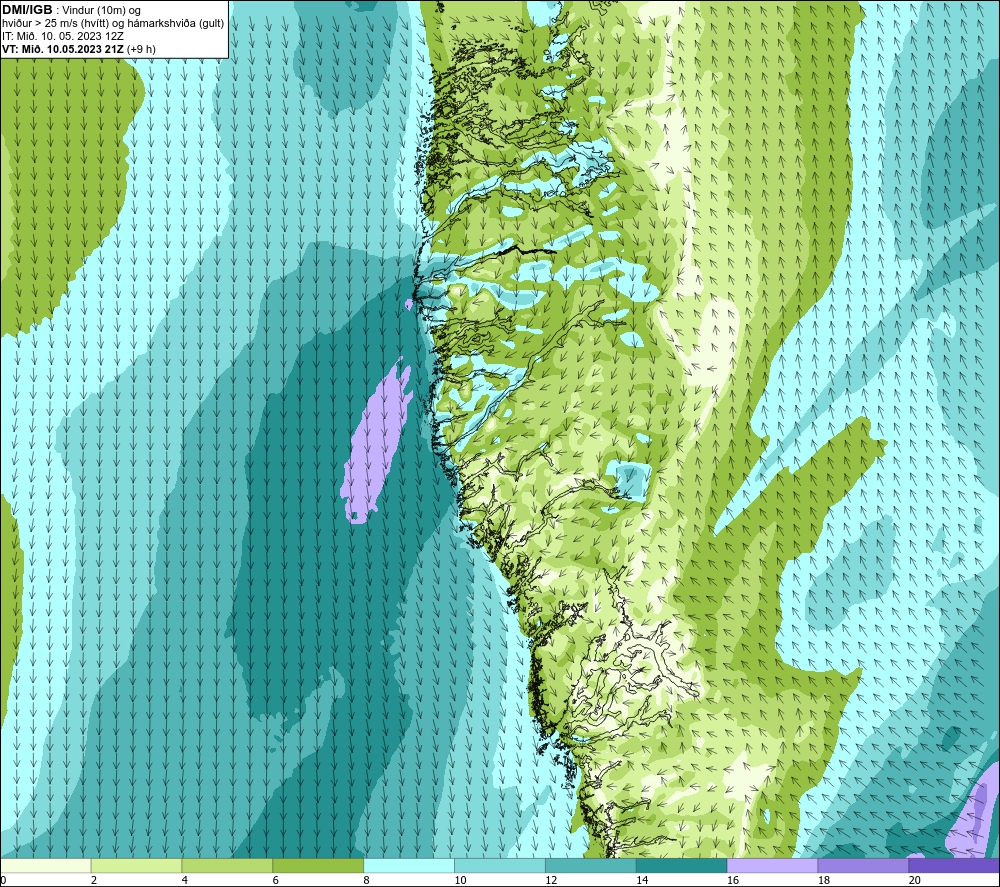Click the 6–8 m/s olive green legend swatch
Screen dimensions: 1000x887
click(x=318, y=865)
